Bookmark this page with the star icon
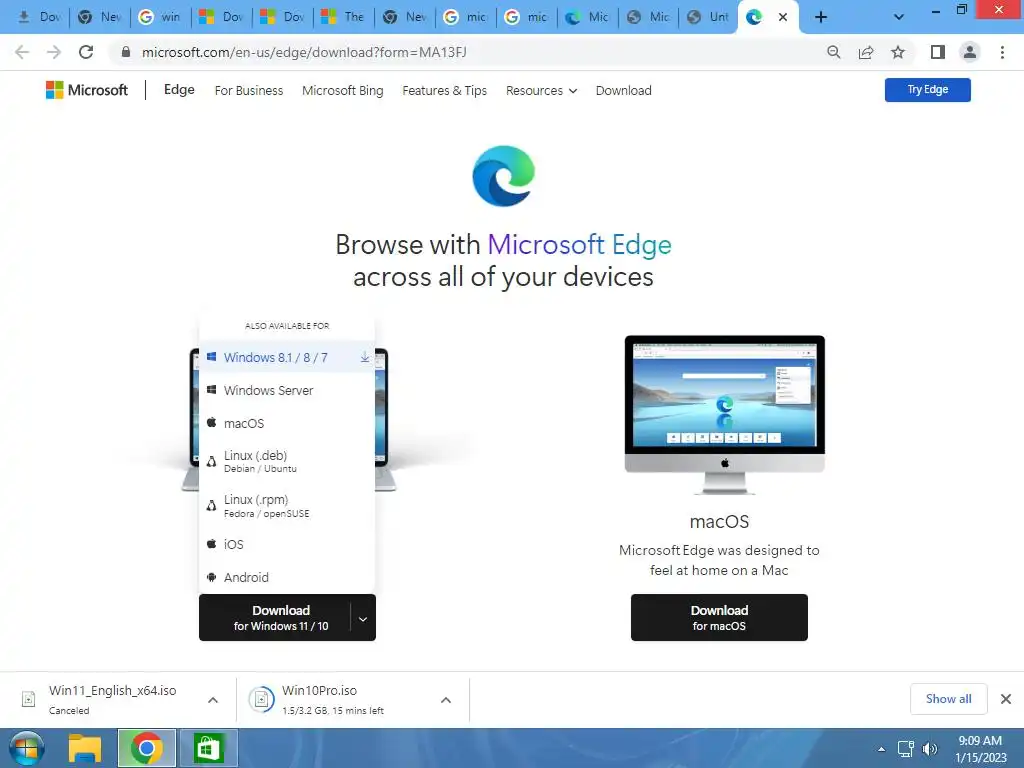The image size is (1024, 768). tap(898, 52)
